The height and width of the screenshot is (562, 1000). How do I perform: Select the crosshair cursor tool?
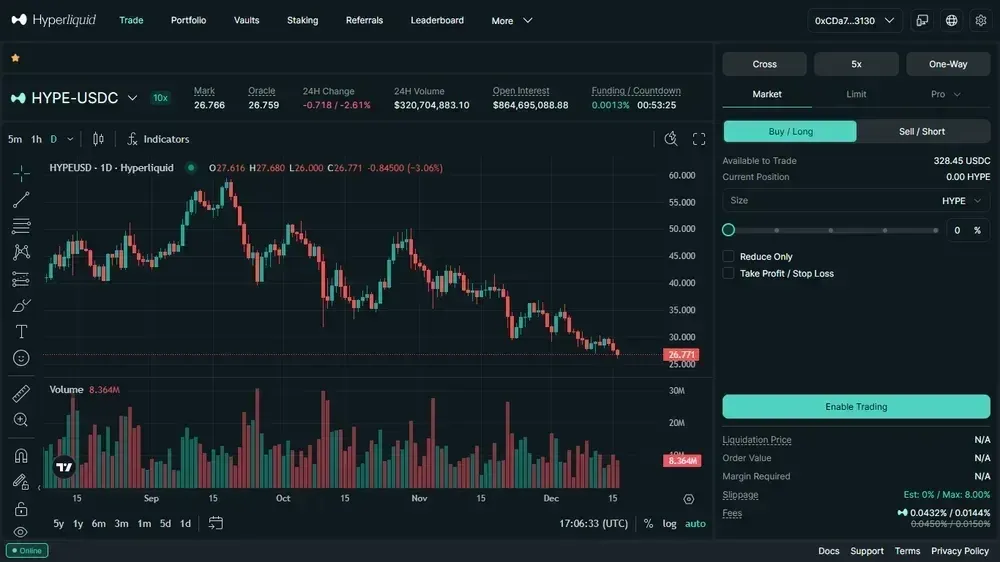click(x=21, y=174)
